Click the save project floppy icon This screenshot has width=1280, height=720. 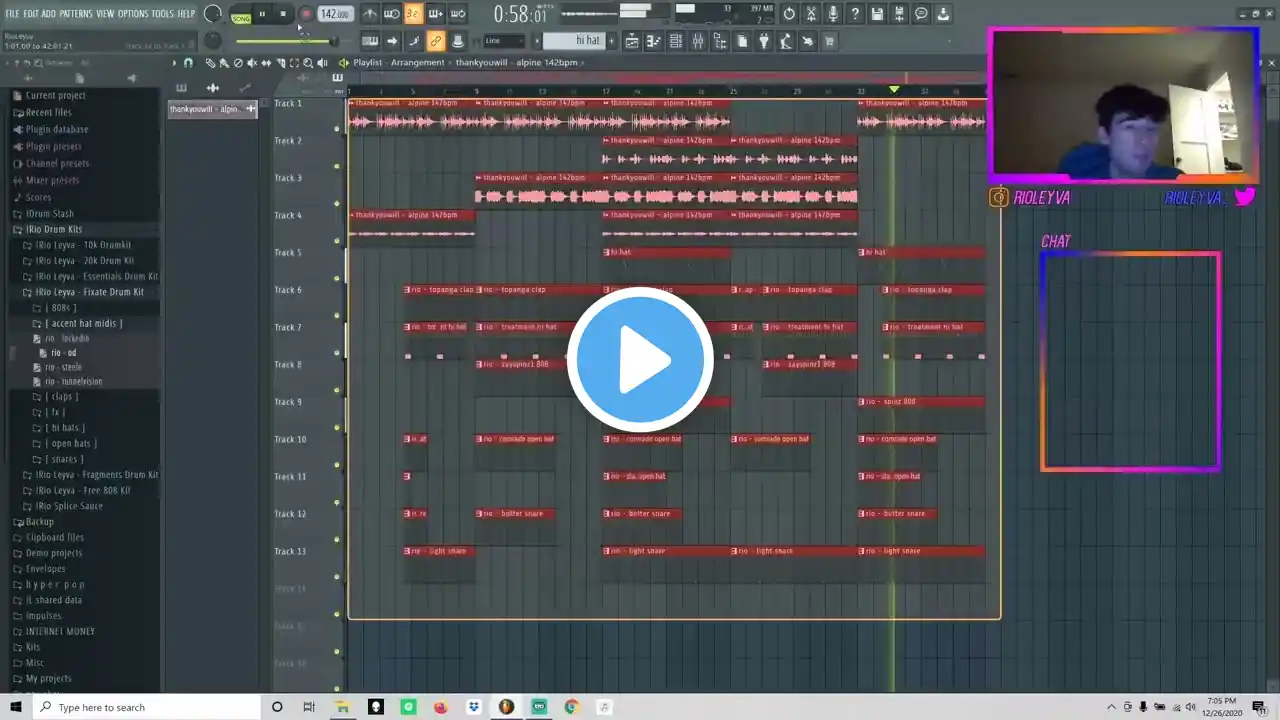click(x=877, y=14)
